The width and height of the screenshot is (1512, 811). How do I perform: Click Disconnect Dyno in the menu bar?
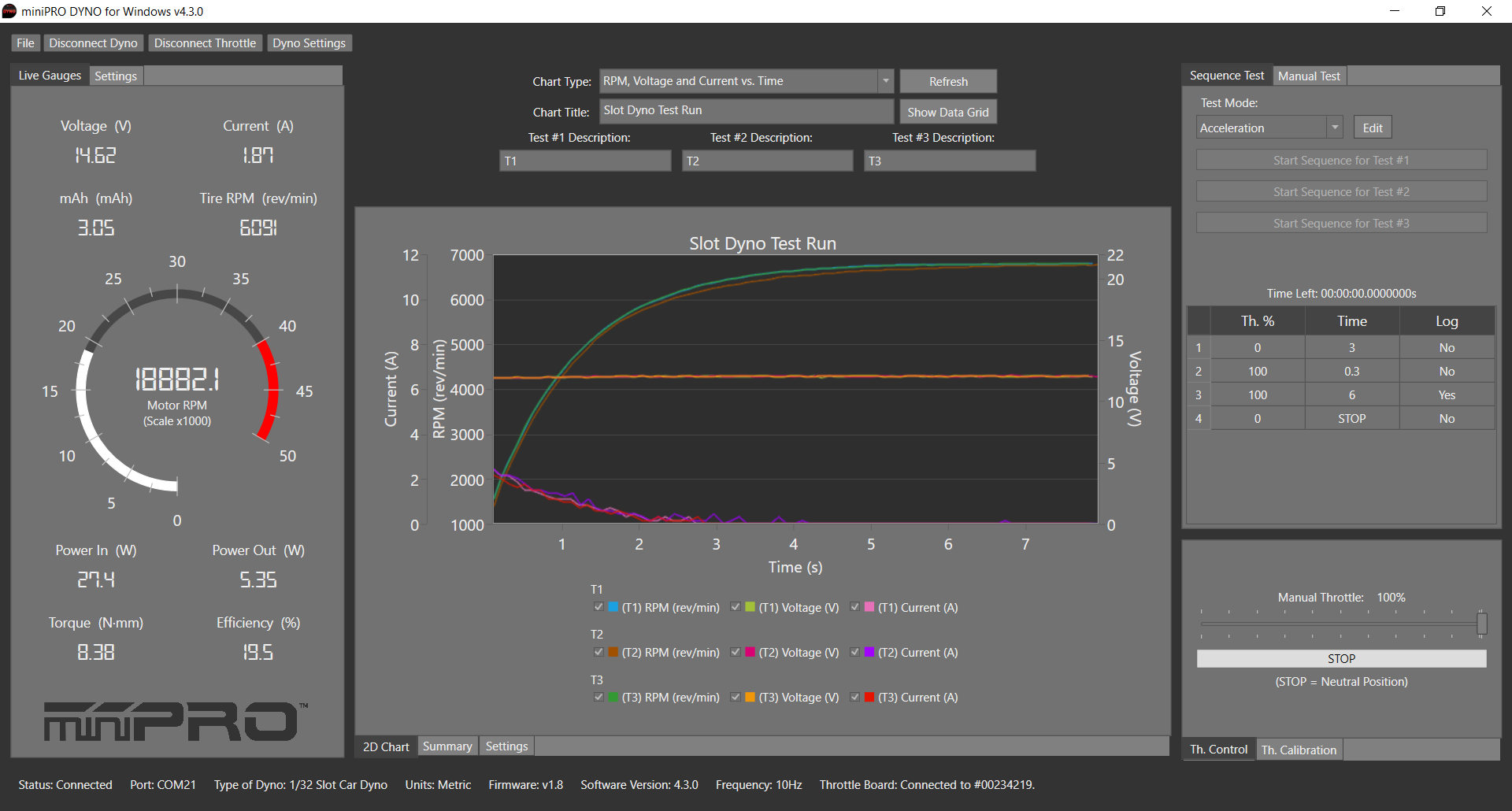93,43
